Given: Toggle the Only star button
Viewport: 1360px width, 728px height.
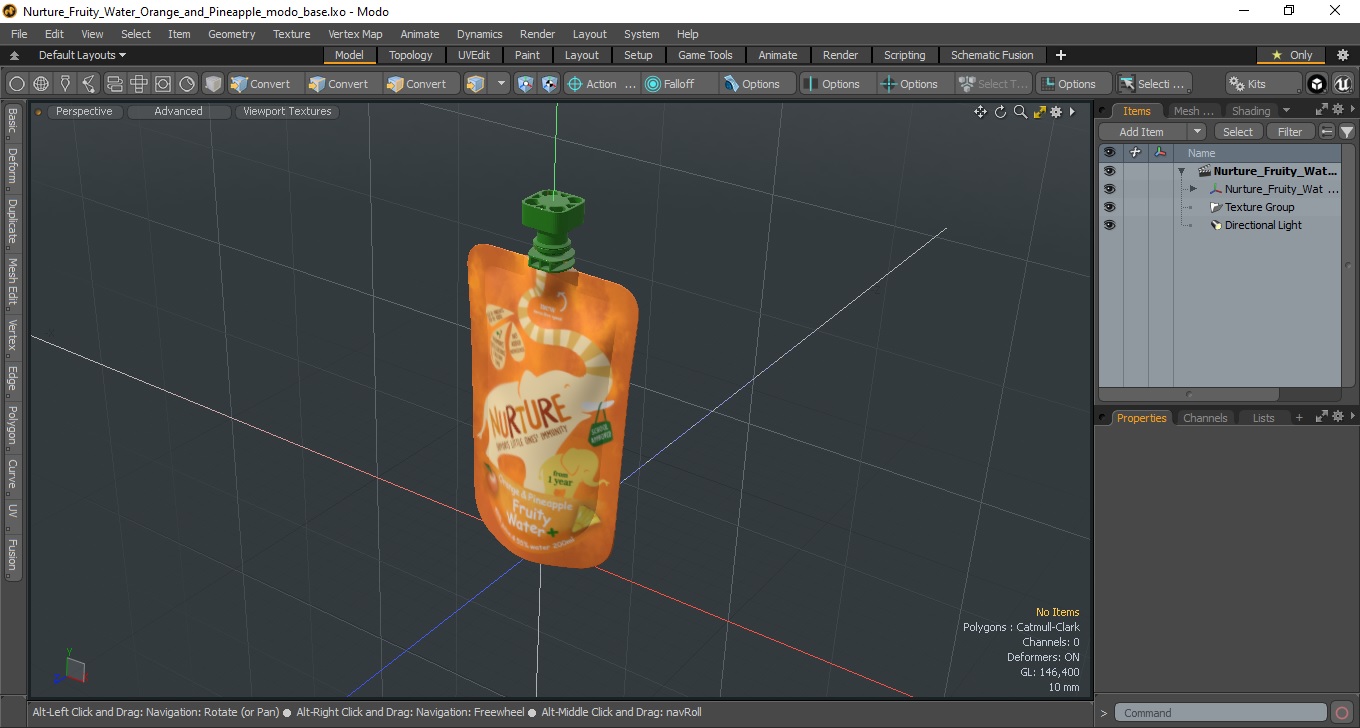Looking at the screenshot, I should point(1291,55).
